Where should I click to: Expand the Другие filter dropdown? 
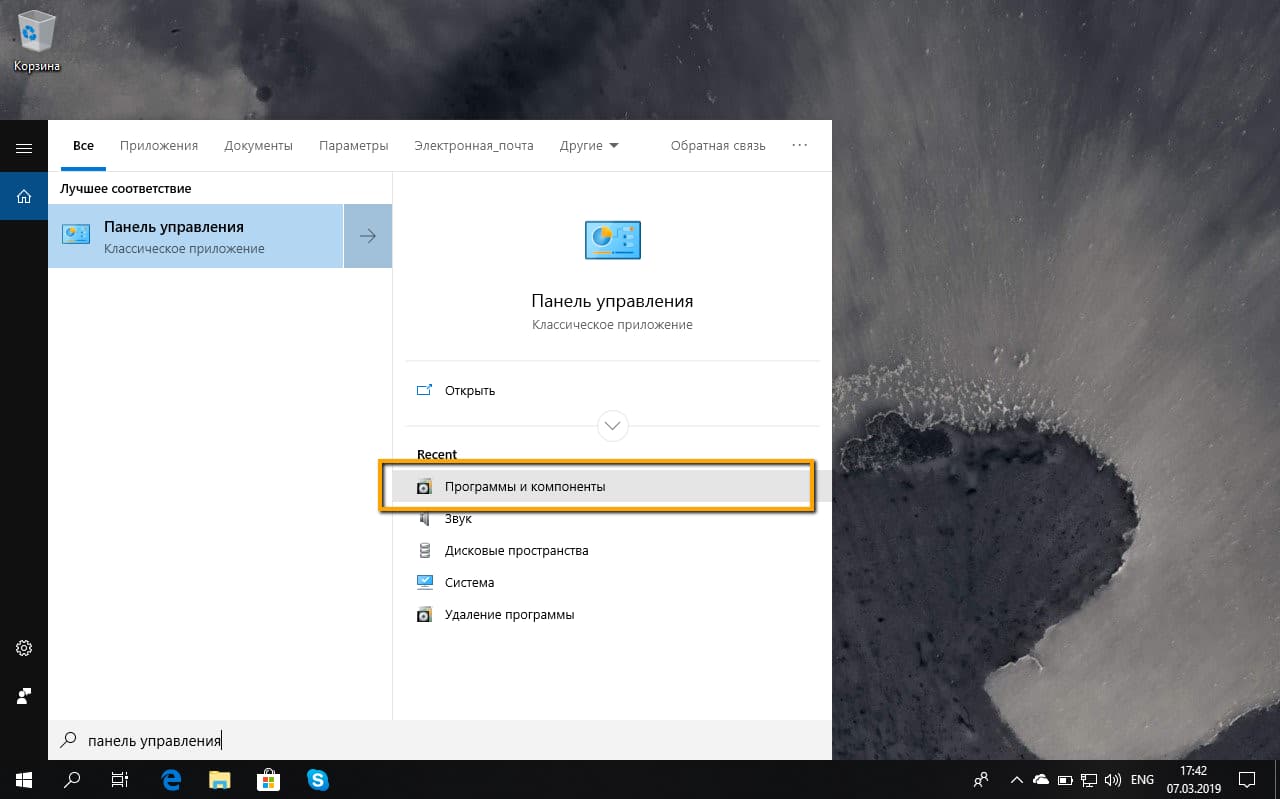[x=589, y=145]
